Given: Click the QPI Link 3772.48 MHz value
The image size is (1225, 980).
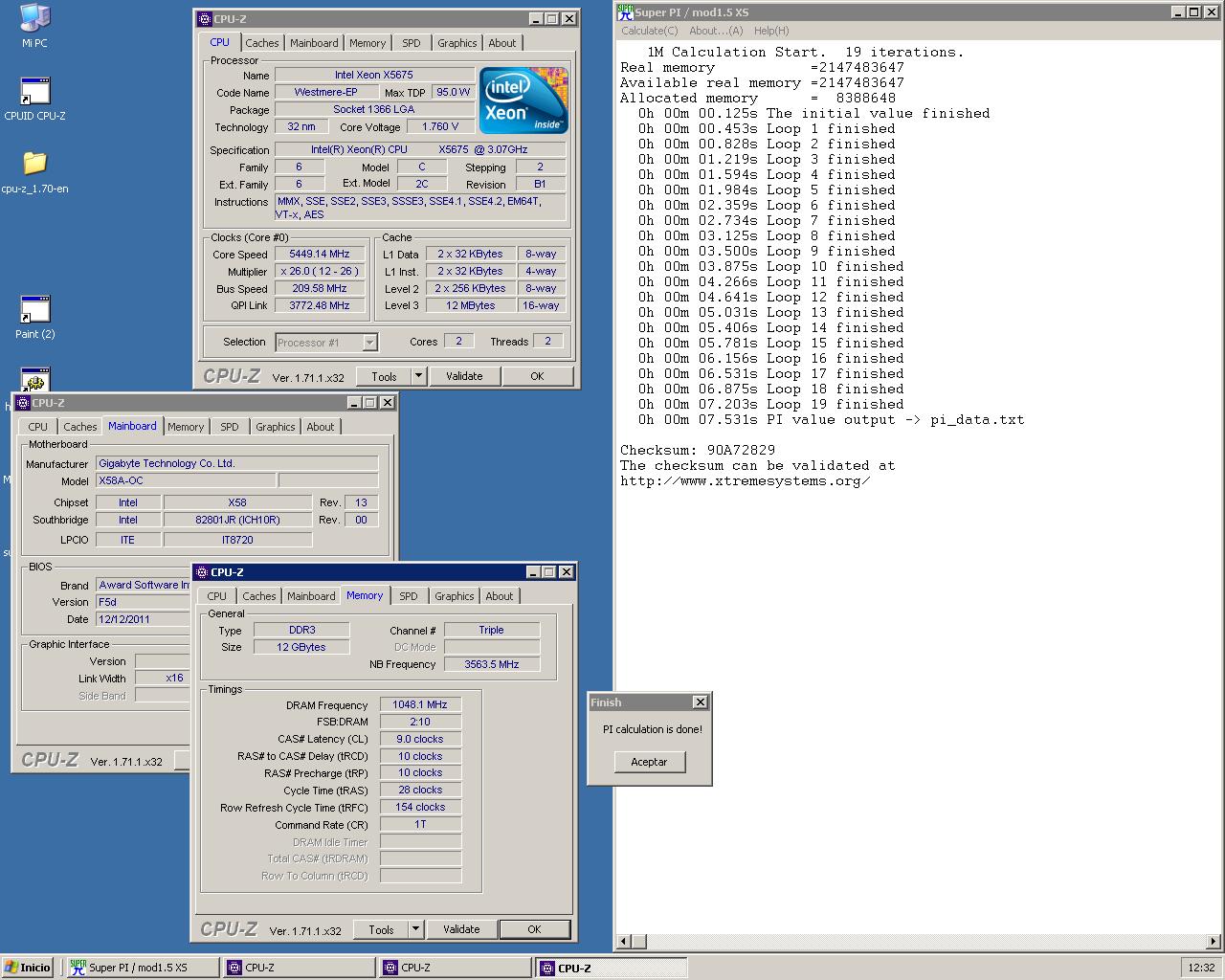Looking at the screenshot, I should click(320, 306).
